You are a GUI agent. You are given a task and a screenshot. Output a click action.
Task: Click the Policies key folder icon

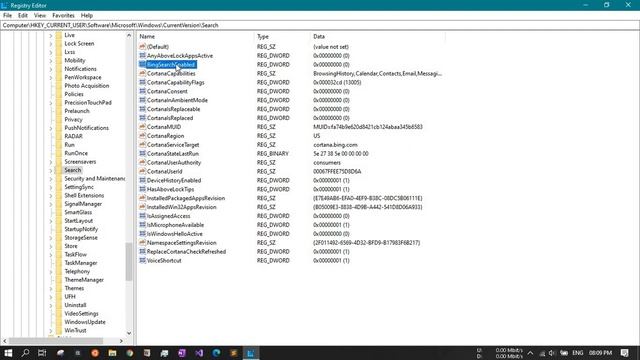click(x=59, y=94)
